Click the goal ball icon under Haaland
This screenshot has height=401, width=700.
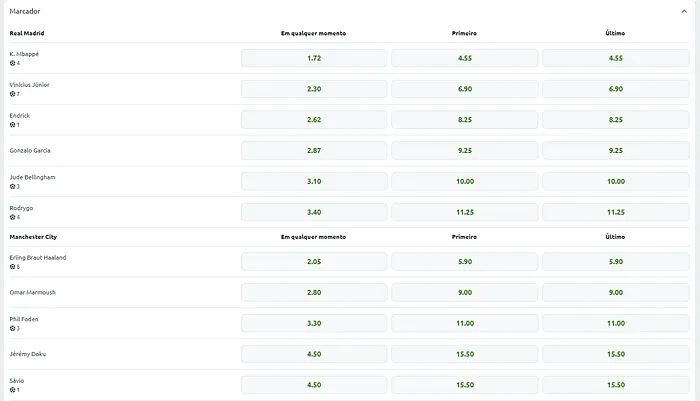coord(12,267)
